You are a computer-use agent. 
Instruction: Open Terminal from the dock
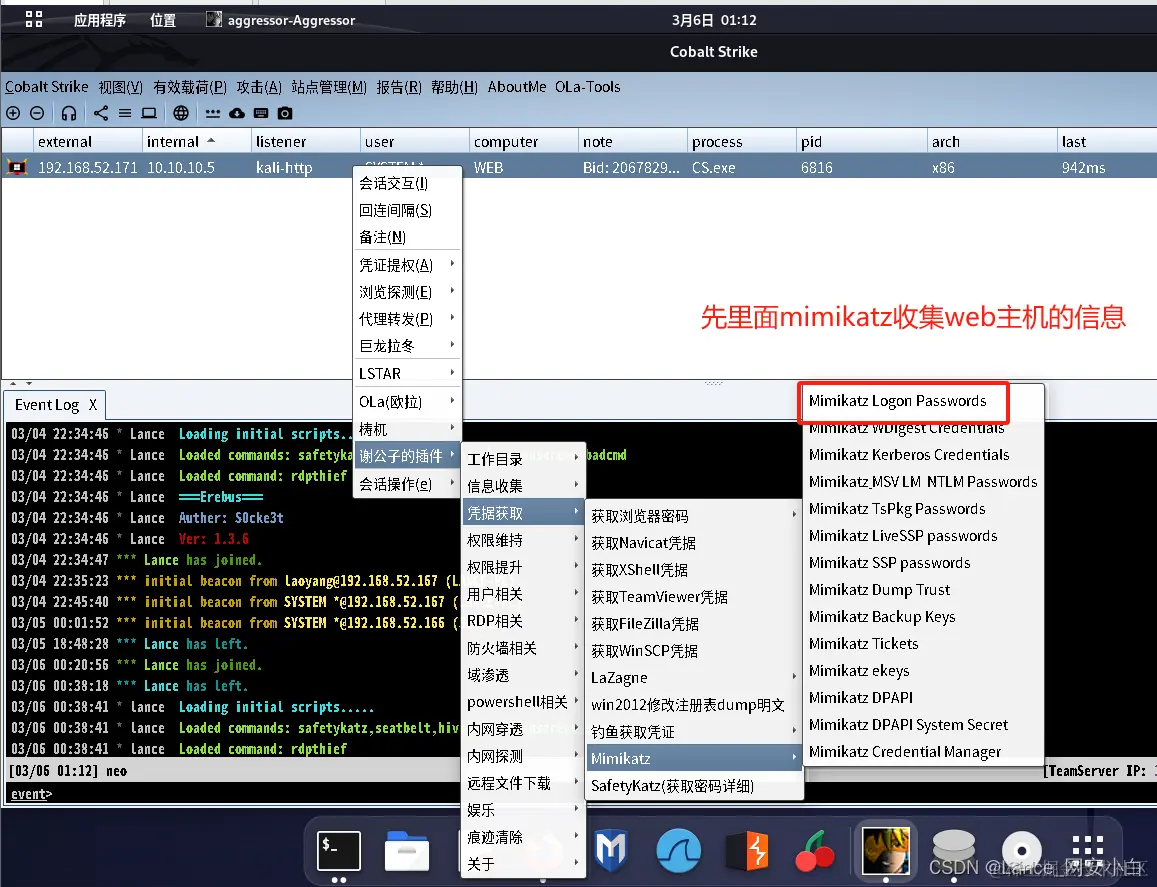pos(339,851)
